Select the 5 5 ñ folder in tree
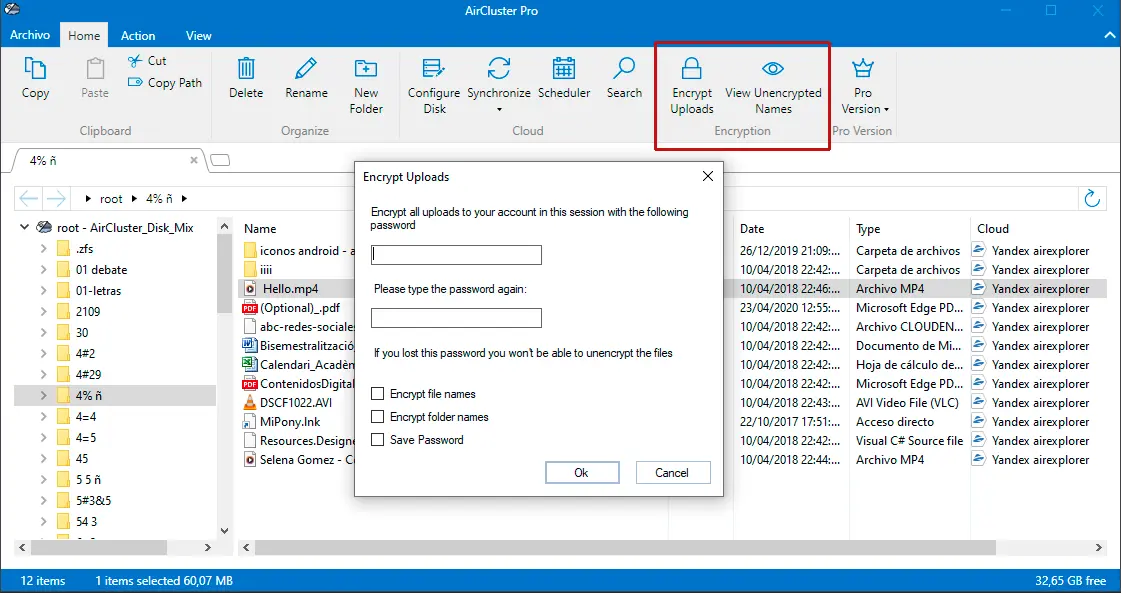The width and height of the screenshot is (1121, 593). point(88,479)
